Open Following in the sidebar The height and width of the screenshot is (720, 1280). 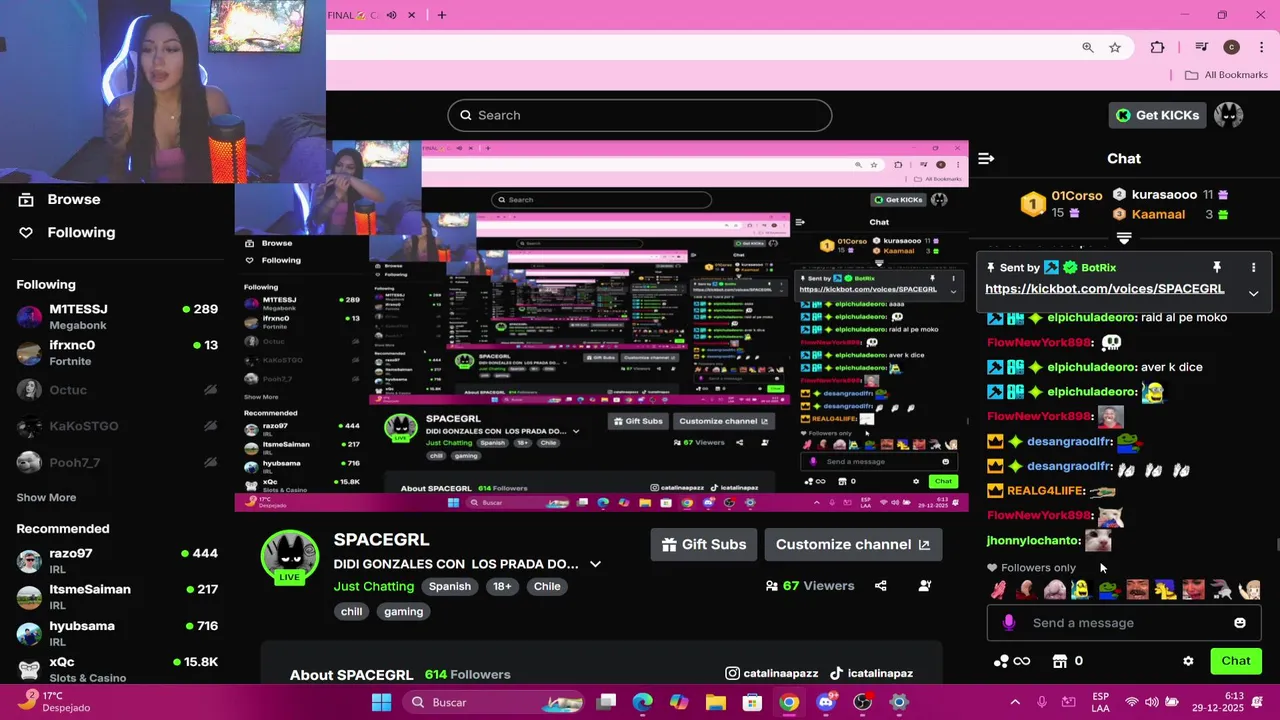[x=66, y=232]
